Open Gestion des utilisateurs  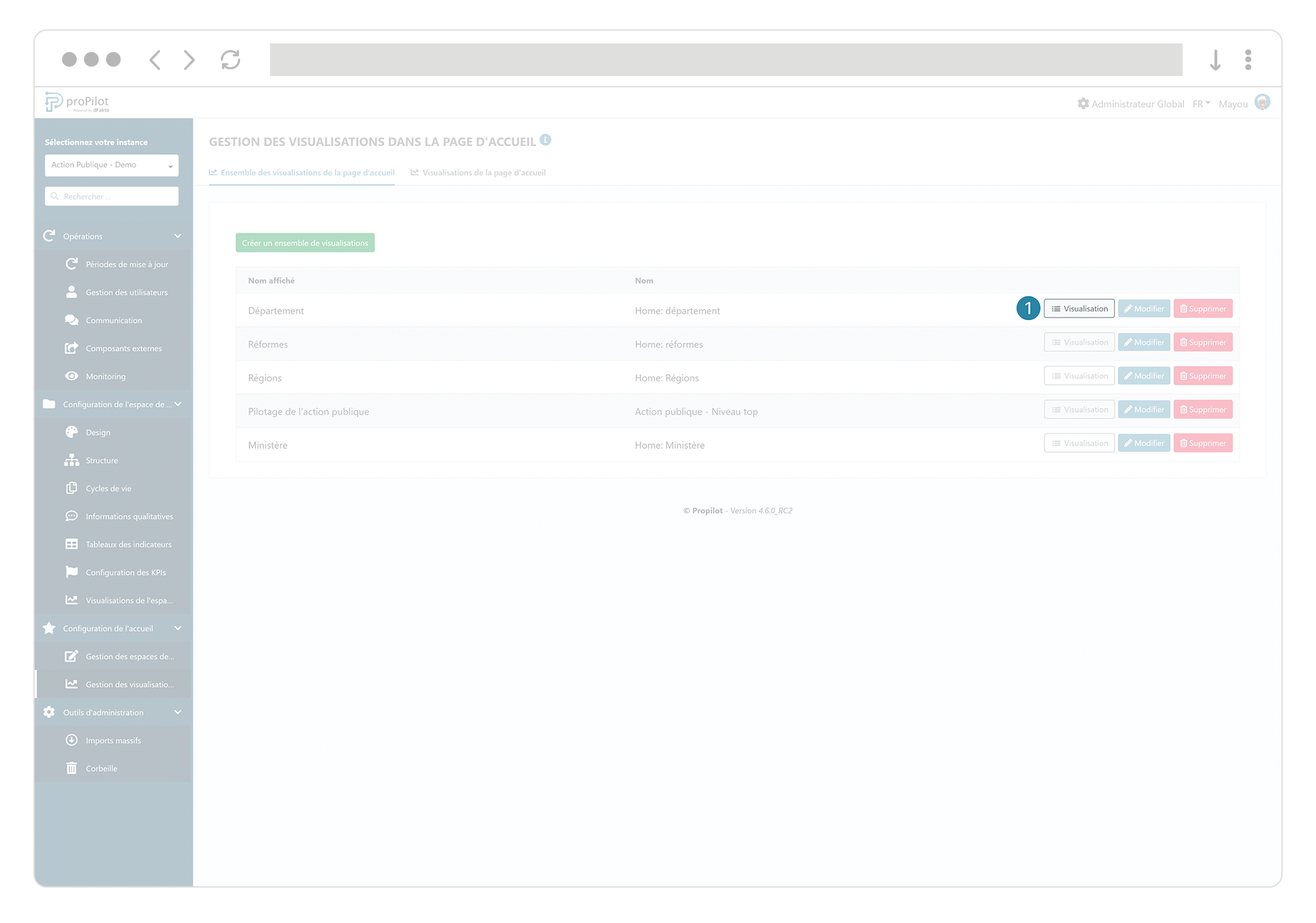(x=126, y=292)
